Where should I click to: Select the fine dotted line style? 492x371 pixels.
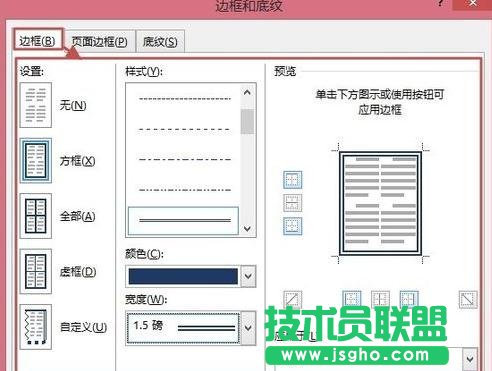[x=185, y=99]
